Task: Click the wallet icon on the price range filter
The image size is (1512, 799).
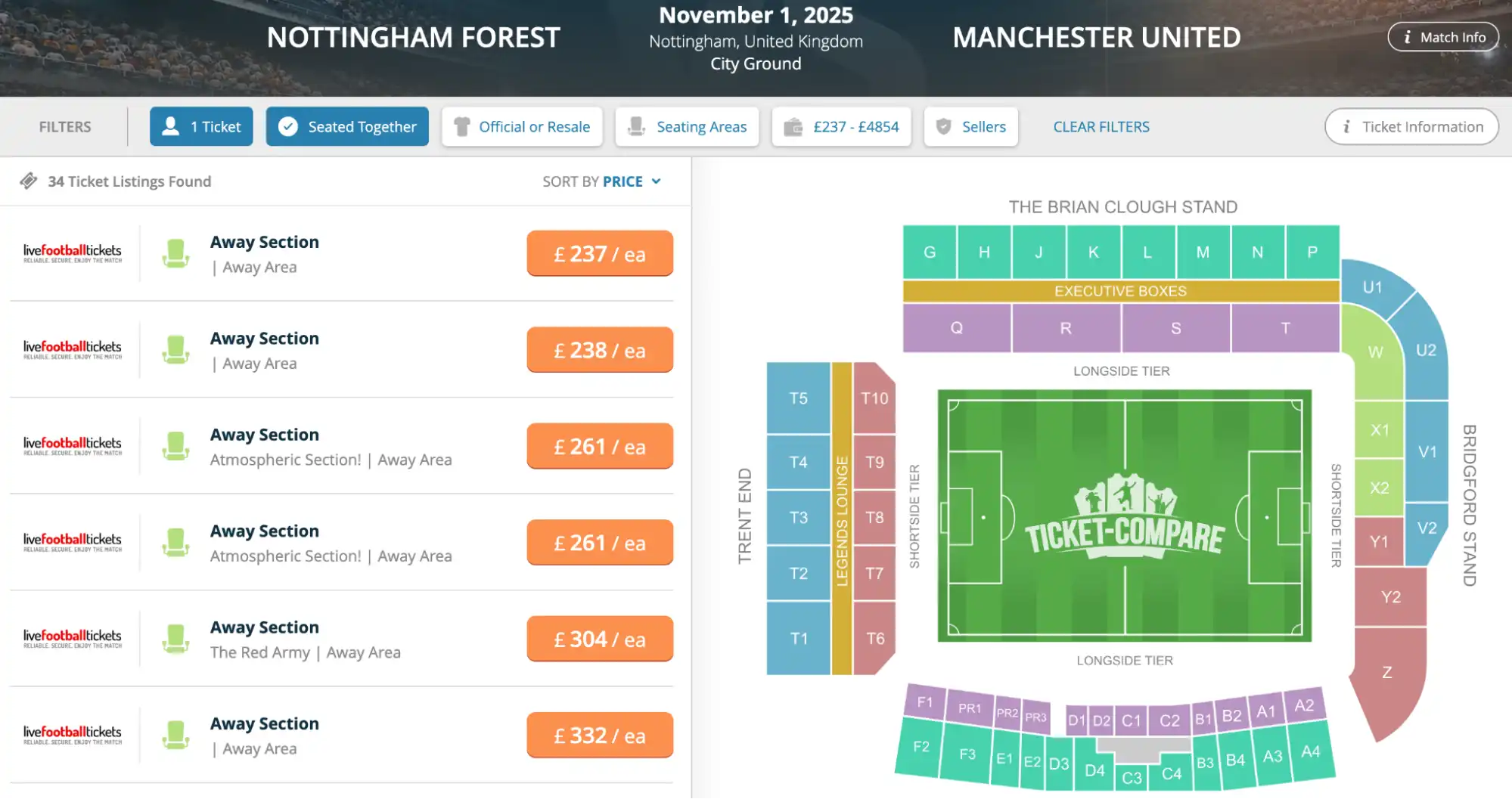Action: (x=793, y=126)
